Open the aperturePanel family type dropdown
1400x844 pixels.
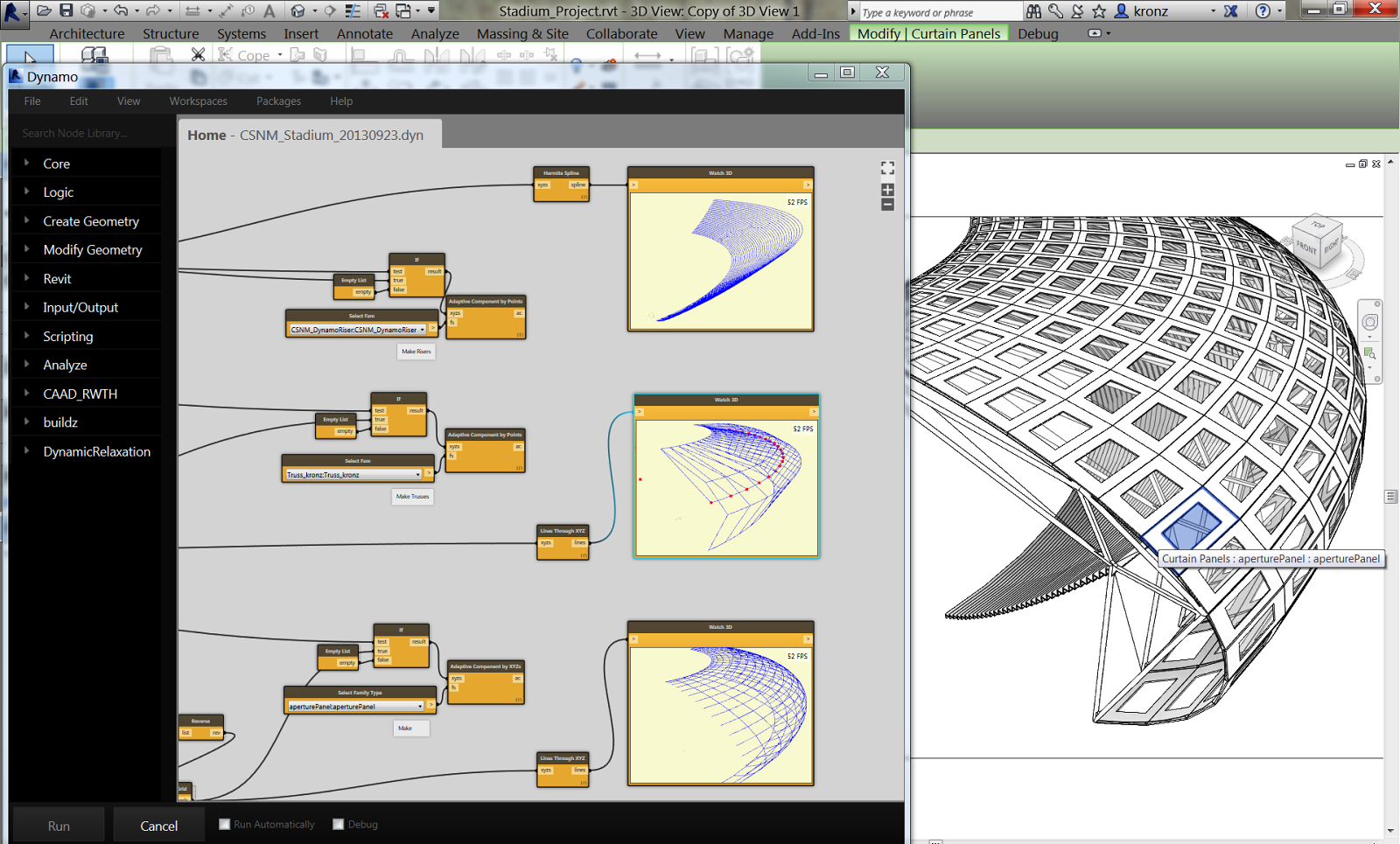click(420, 706)
